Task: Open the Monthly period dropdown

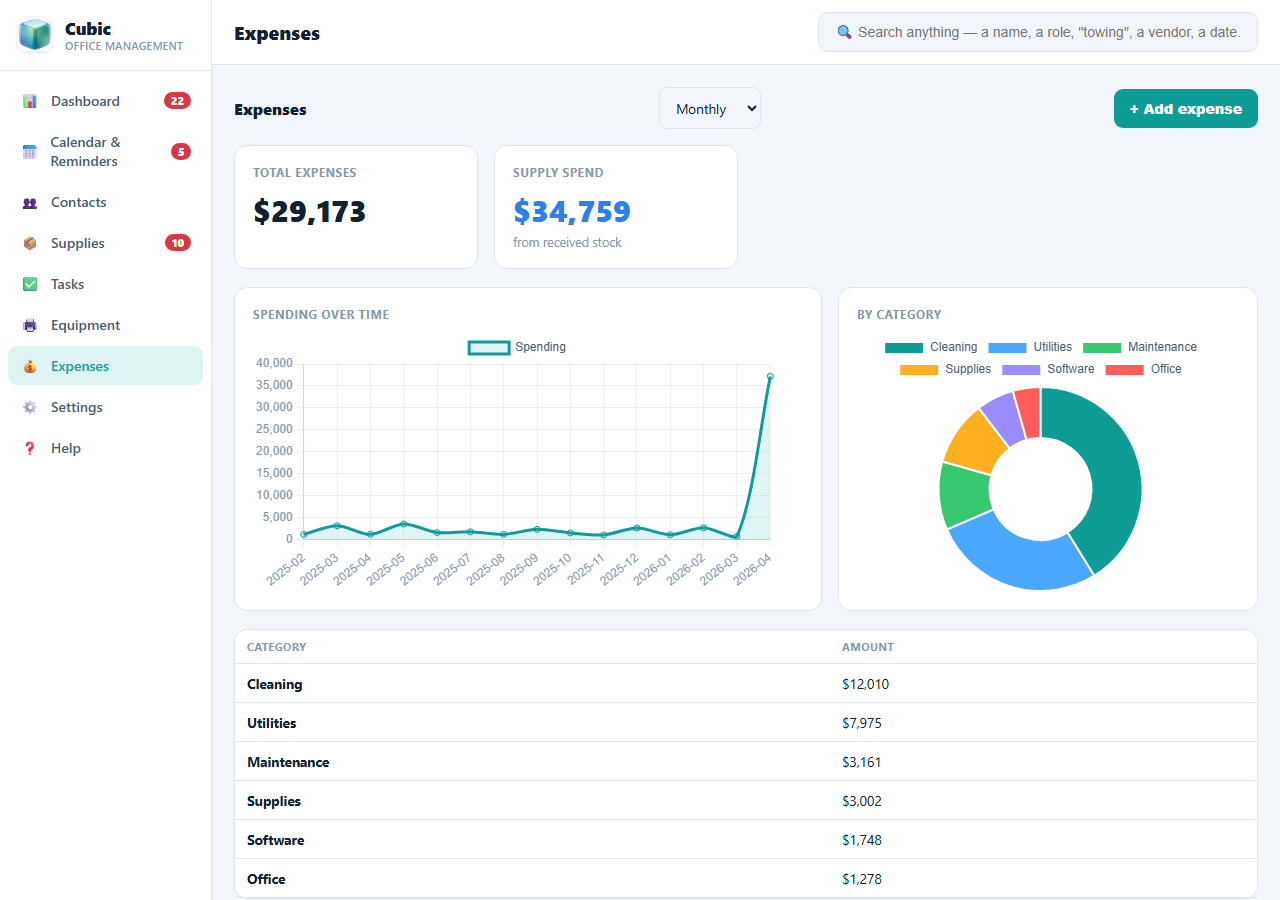Action: pos(710,108)
